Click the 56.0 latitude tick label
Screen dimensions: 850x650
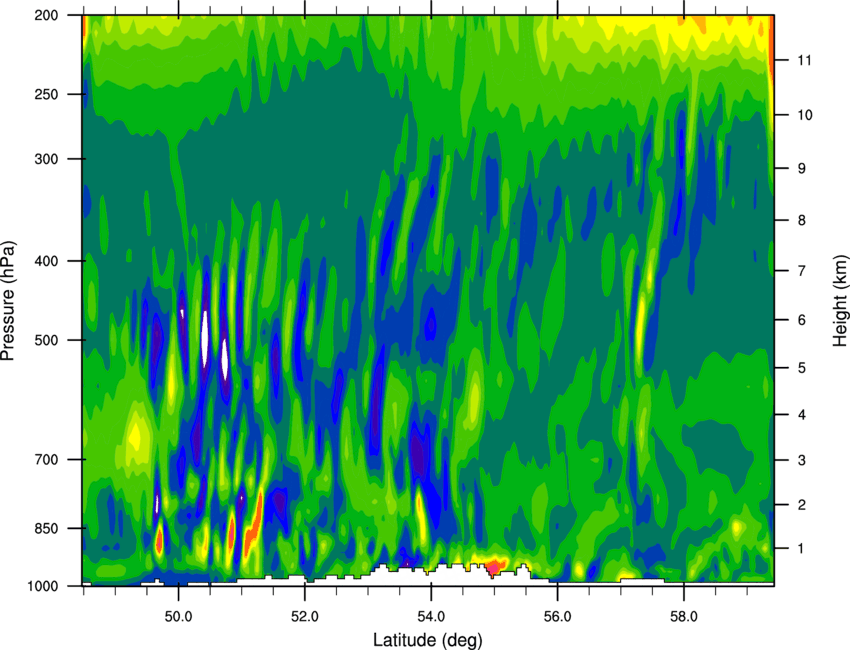(558, 617)
